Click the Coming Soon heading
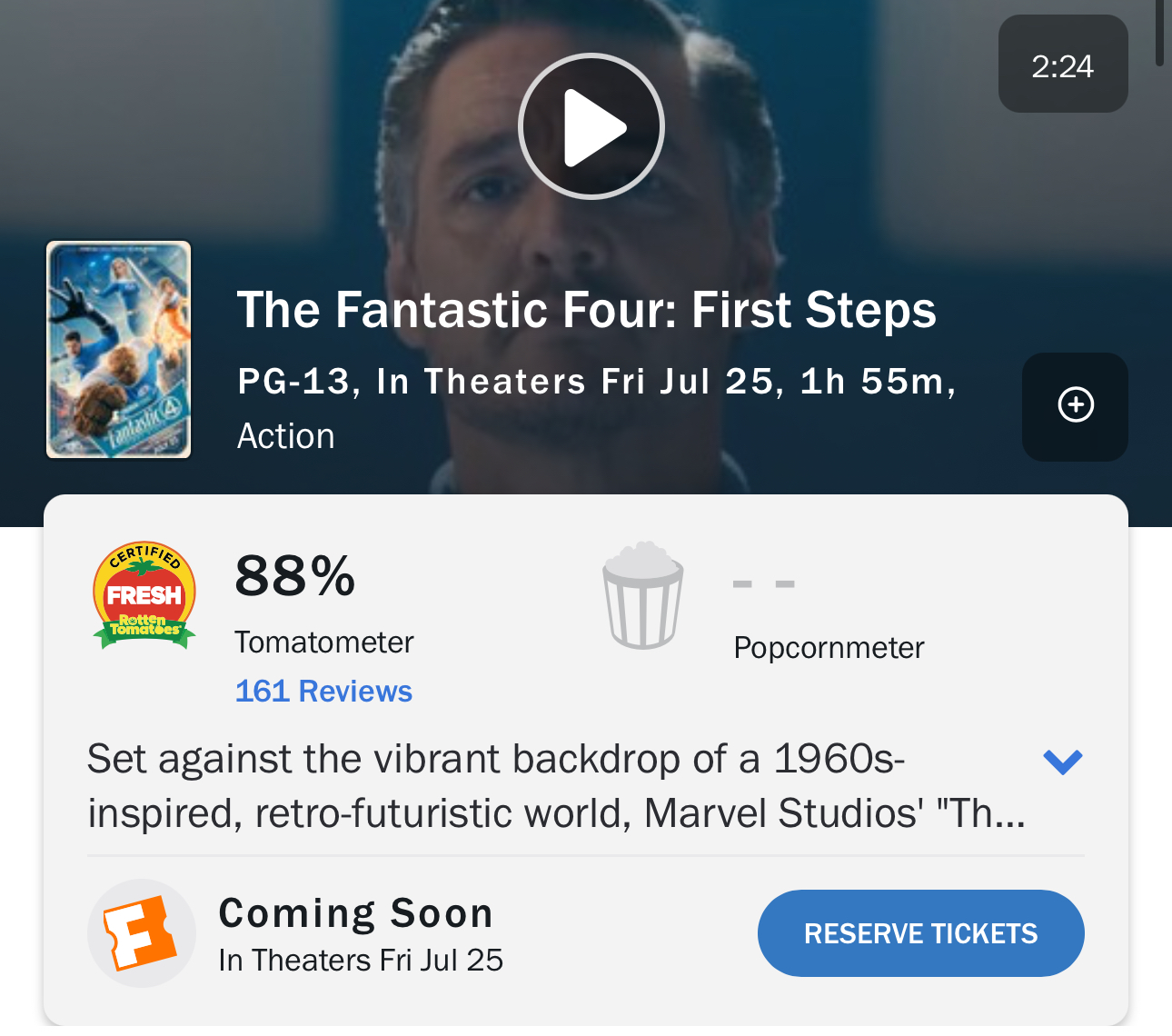The width and height of the screenshot is (1172, 1036). click(x=356, y=913)
